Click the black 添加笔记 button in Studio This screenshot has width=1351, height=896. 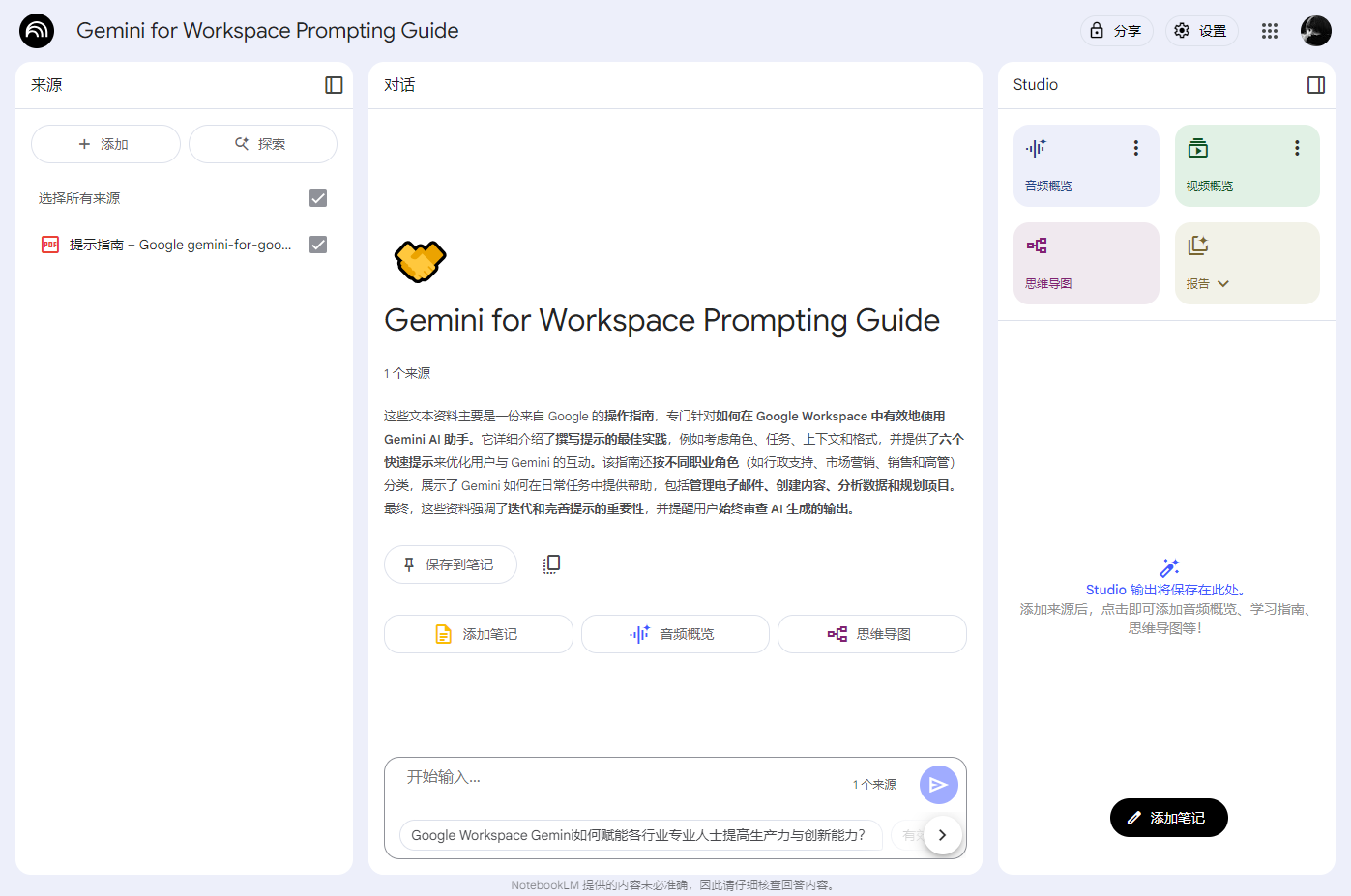(1169, 818)
